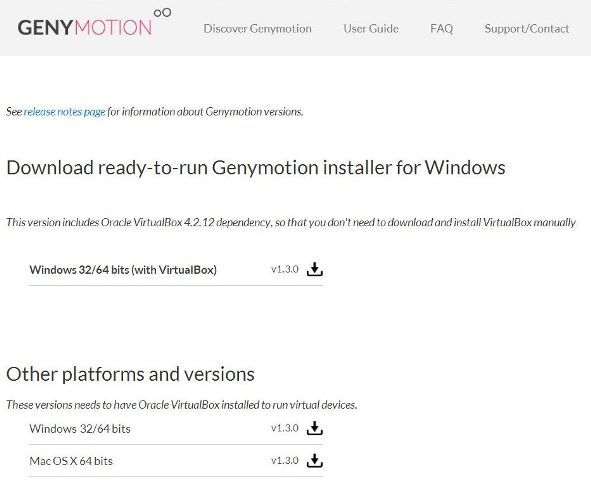Open Support/Contact page
This screenshot has width=591, height=480.
[527, 29]
